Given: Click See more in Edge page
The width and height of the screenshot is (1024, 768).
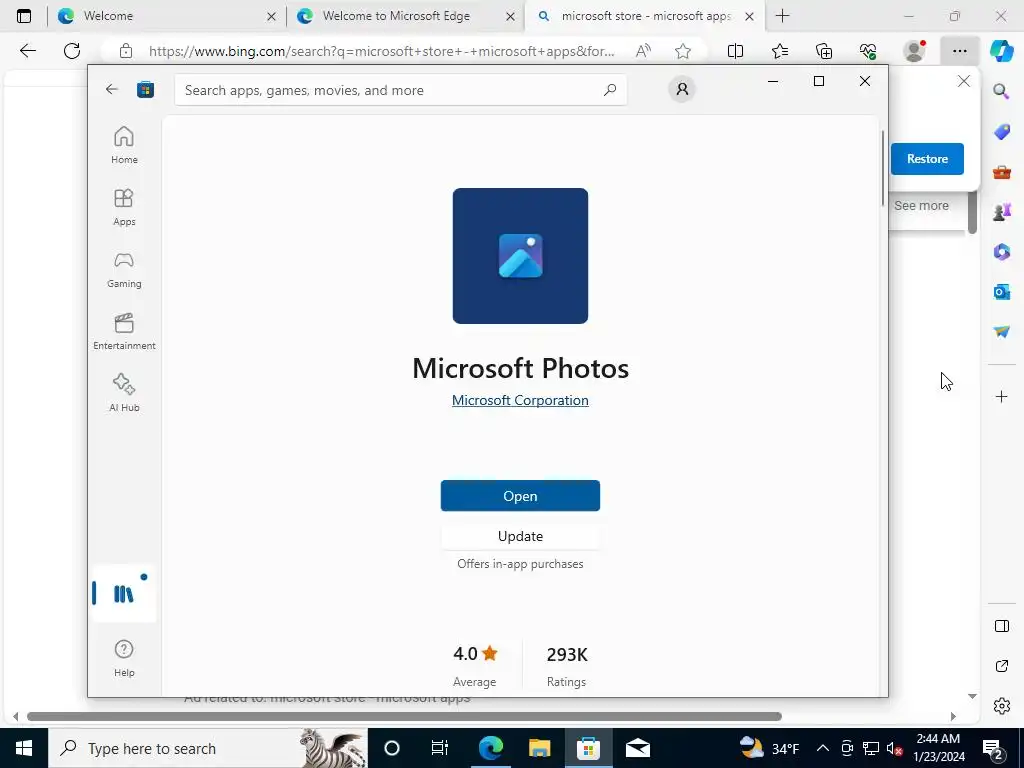Looking at the screenshot, I should pyautogui.click(x=921, y=206).
